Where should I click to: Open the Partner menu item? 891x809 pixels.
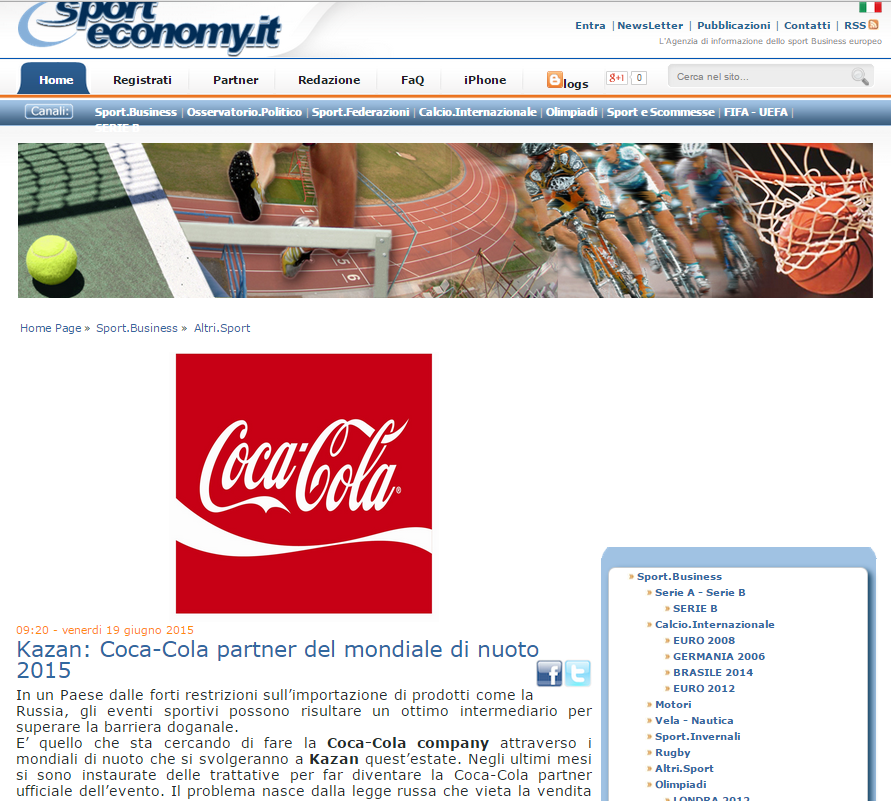tap(235, 80)
